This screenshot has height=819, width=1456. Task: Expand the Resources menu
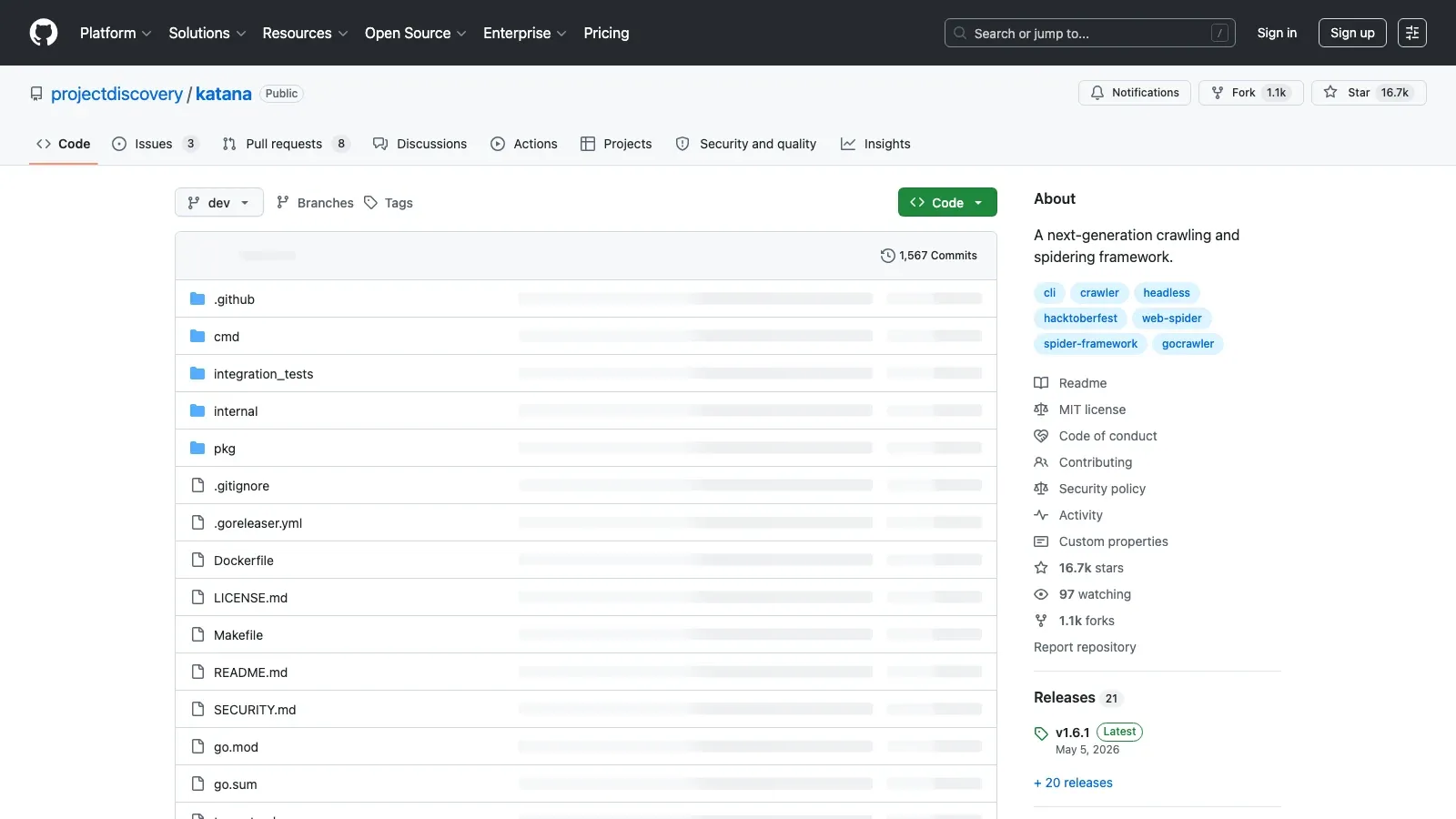pyautogui.click(x=305, y=33)
